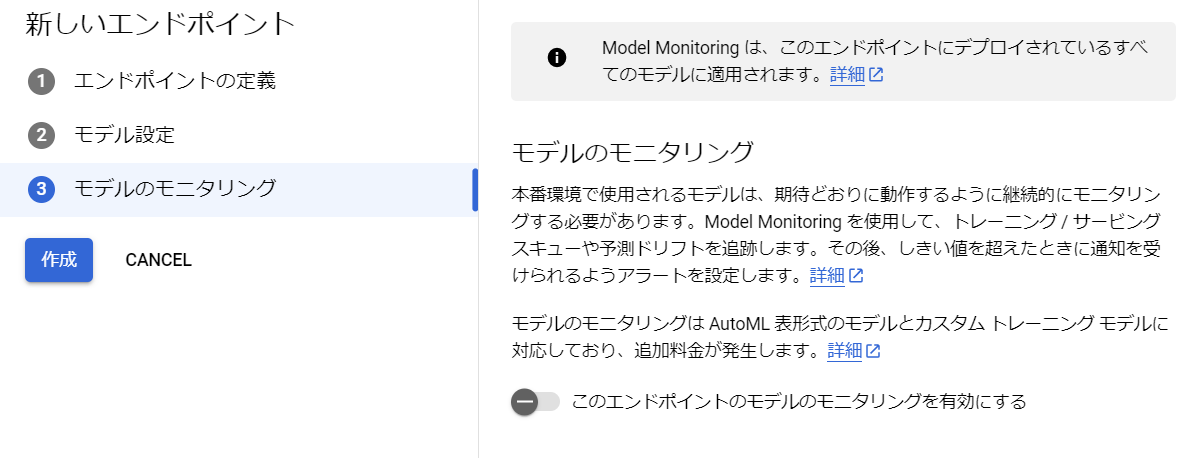Select the step 1 number circle
1196x458 pixels.
(x=41, y=81)
